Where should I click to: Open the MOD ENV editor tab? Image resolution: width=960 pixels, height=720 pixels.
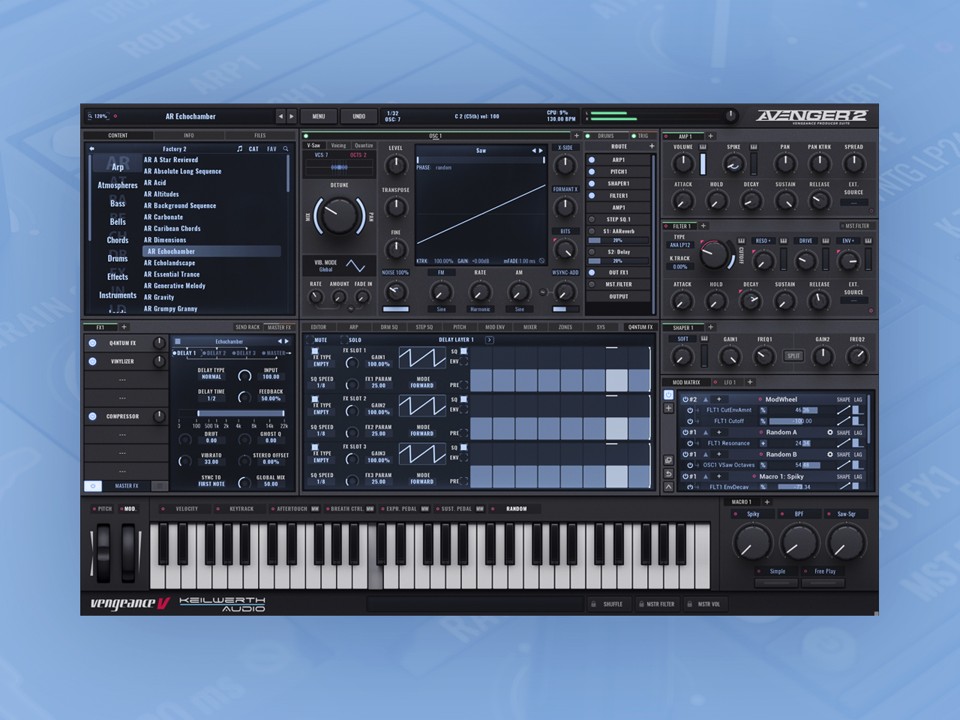click(x=495, y=327)
